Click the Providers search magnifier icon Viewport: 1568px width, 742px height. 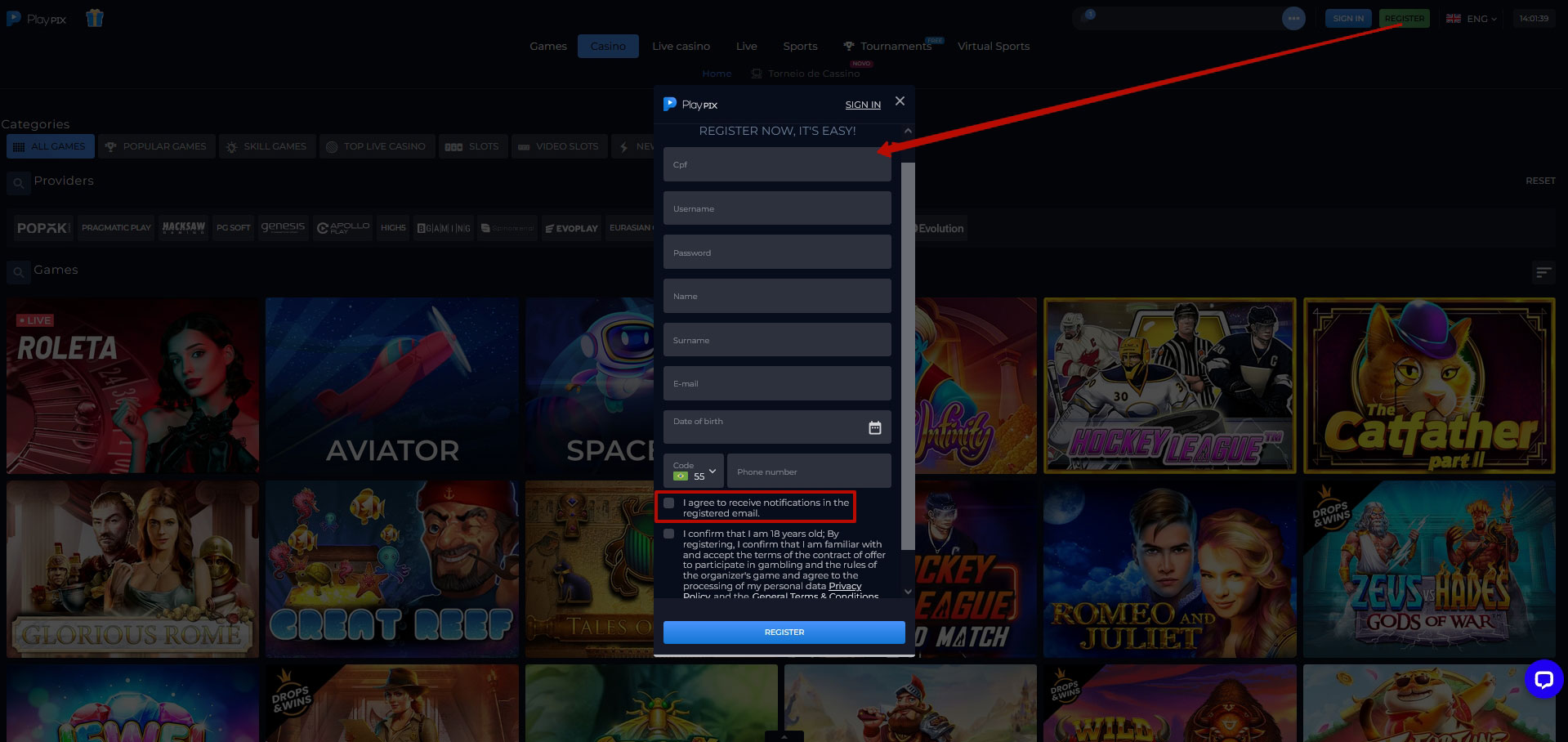tap(18, 183)
